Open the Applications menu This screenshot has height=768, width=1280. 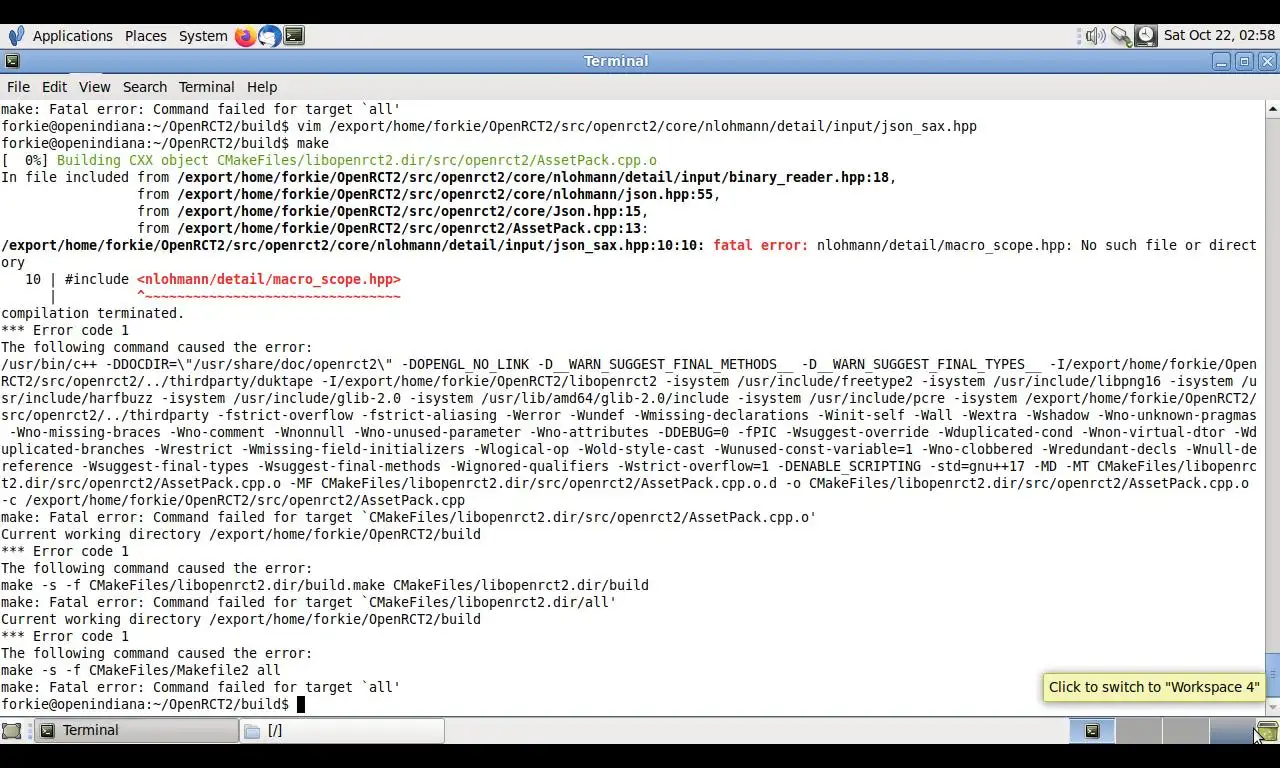72,36
